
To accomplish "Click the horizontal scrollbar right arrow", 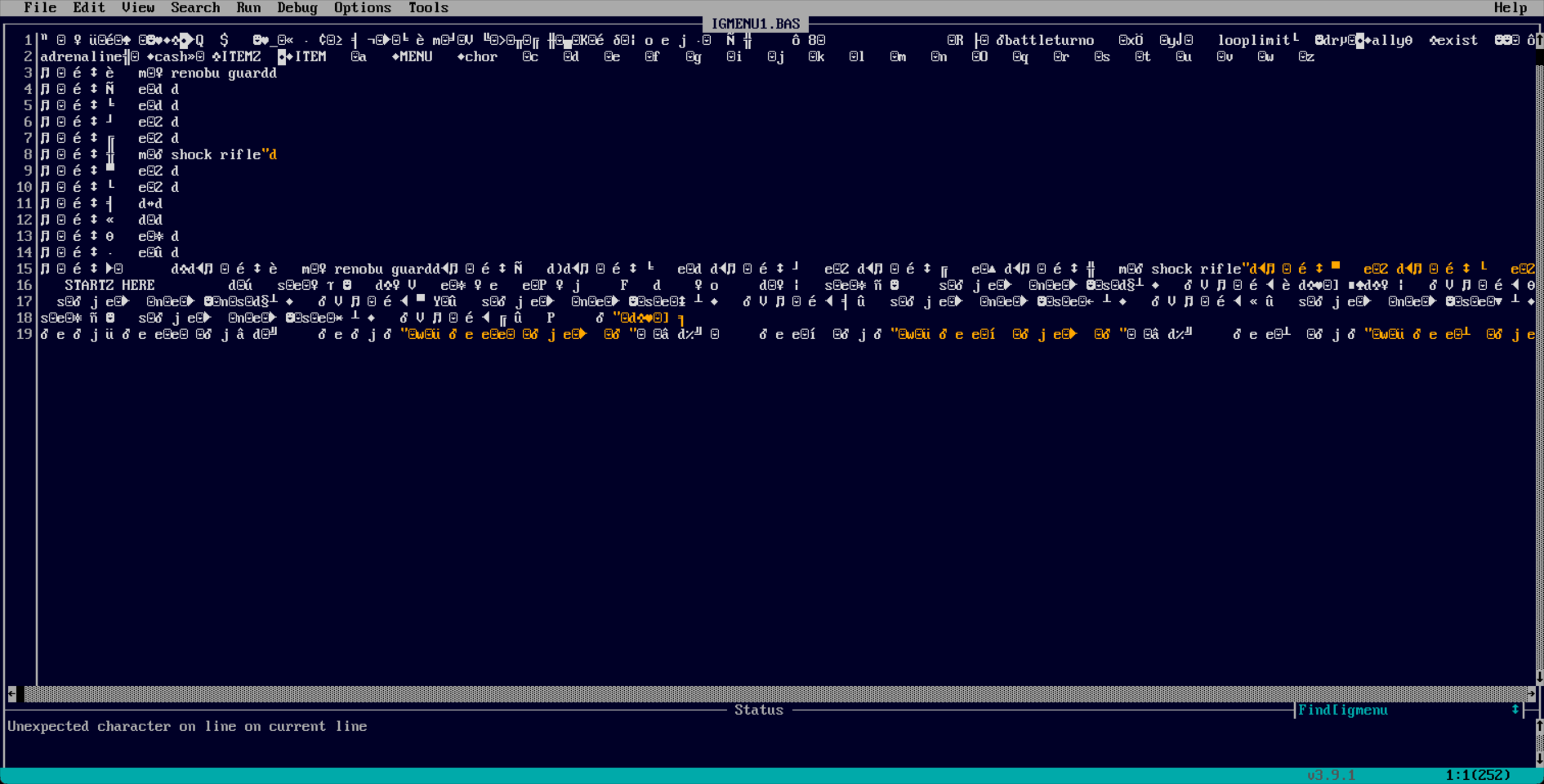I will pyautogui.click(x=1531, y=693).
